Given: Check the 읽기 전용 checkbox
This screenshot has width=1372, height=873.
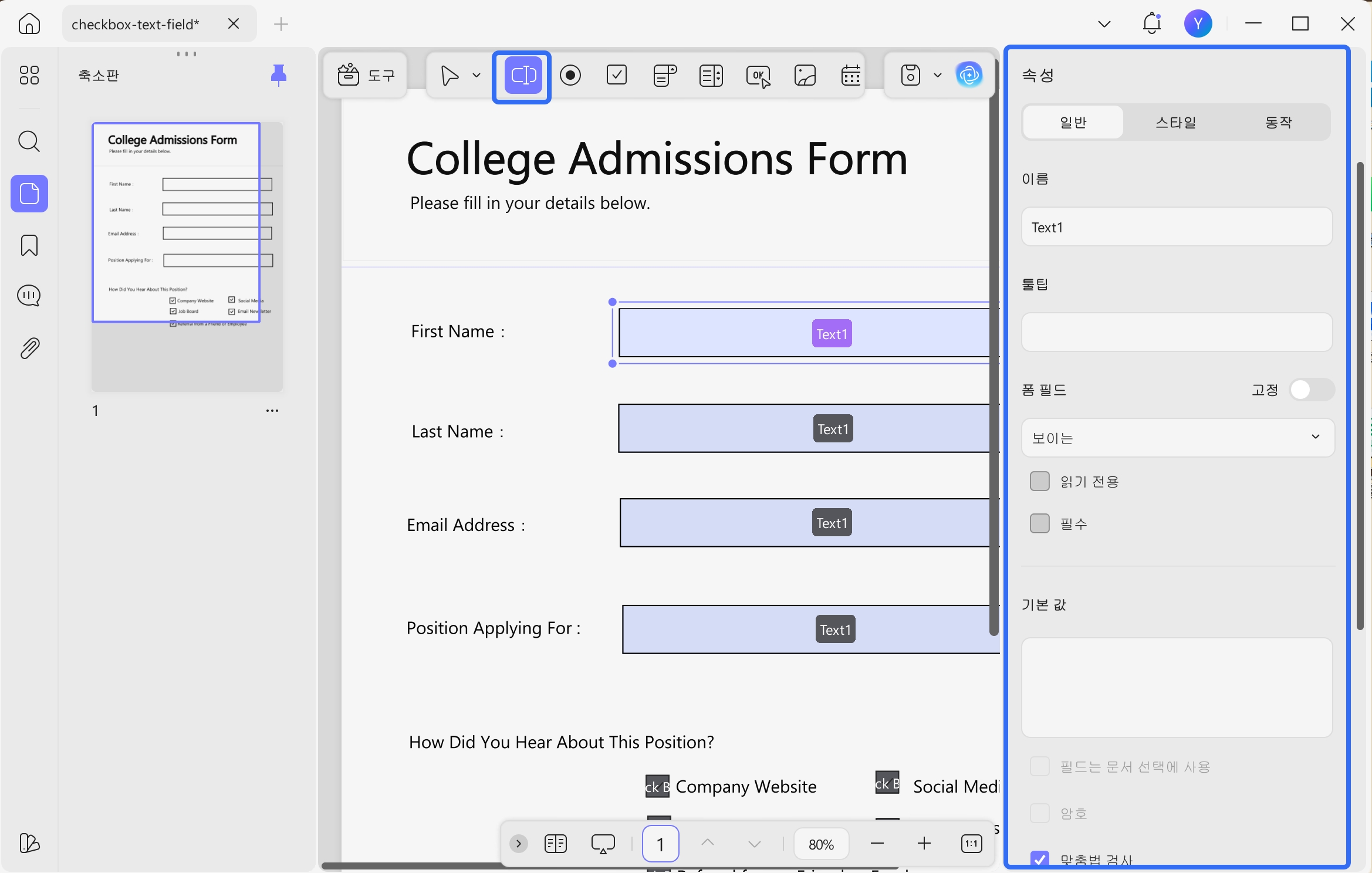Looking at the screenshot, I should tap(1040, 481).
